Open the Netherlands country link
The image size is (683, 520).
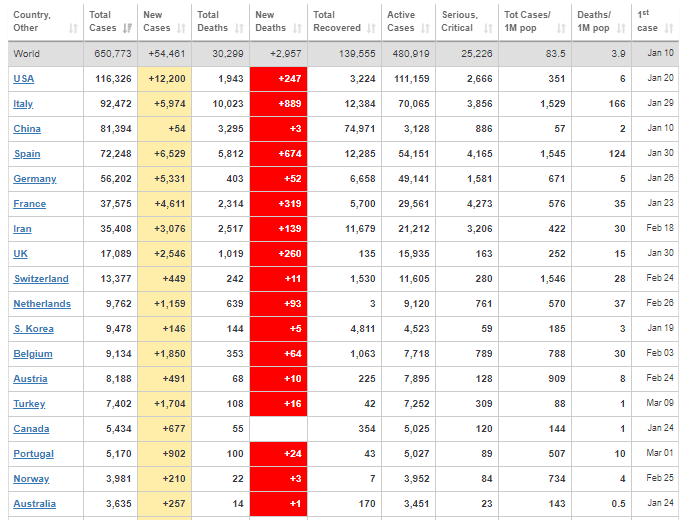click(x=42, y=304)
